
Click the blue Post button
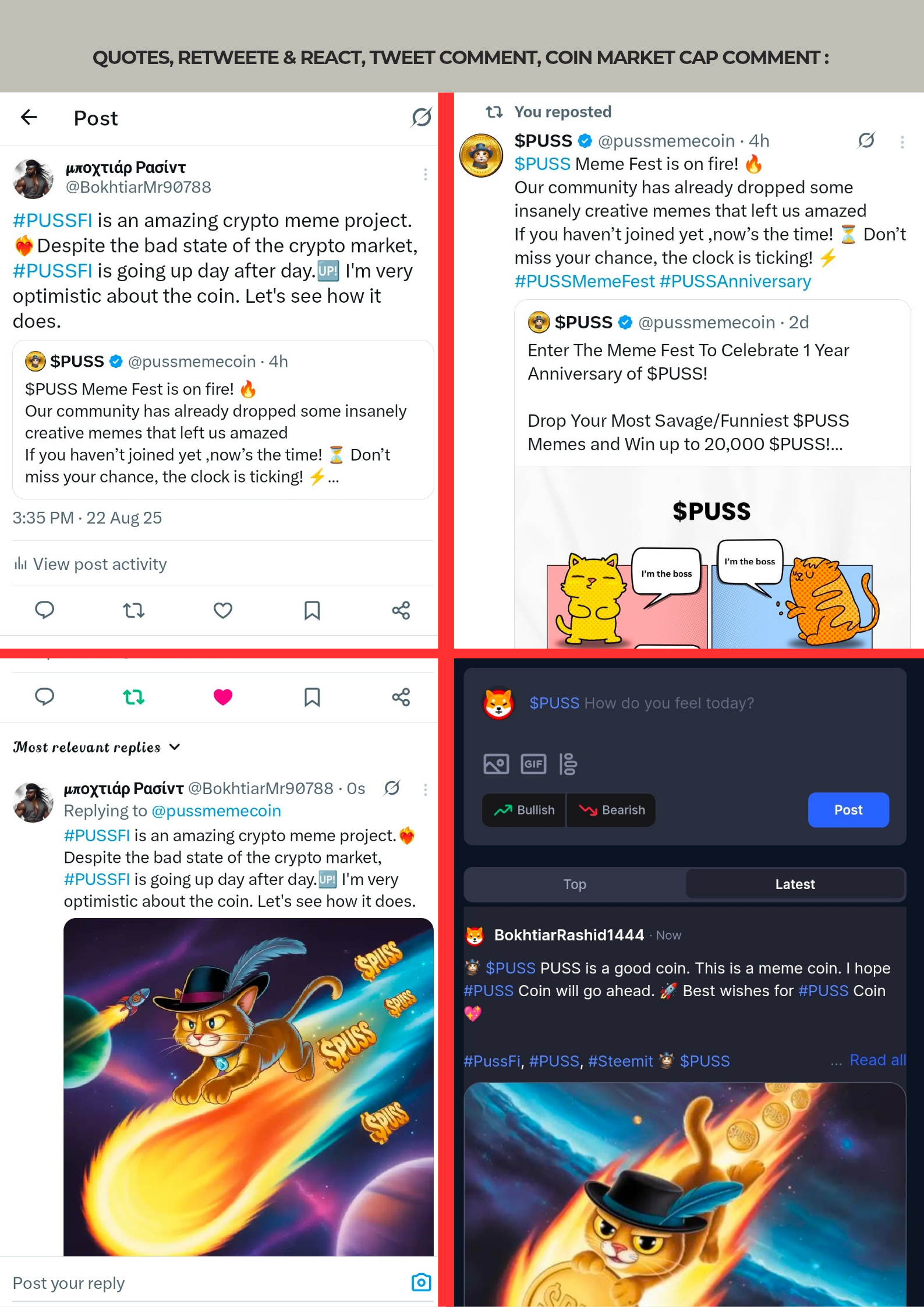tap(848, 810)
